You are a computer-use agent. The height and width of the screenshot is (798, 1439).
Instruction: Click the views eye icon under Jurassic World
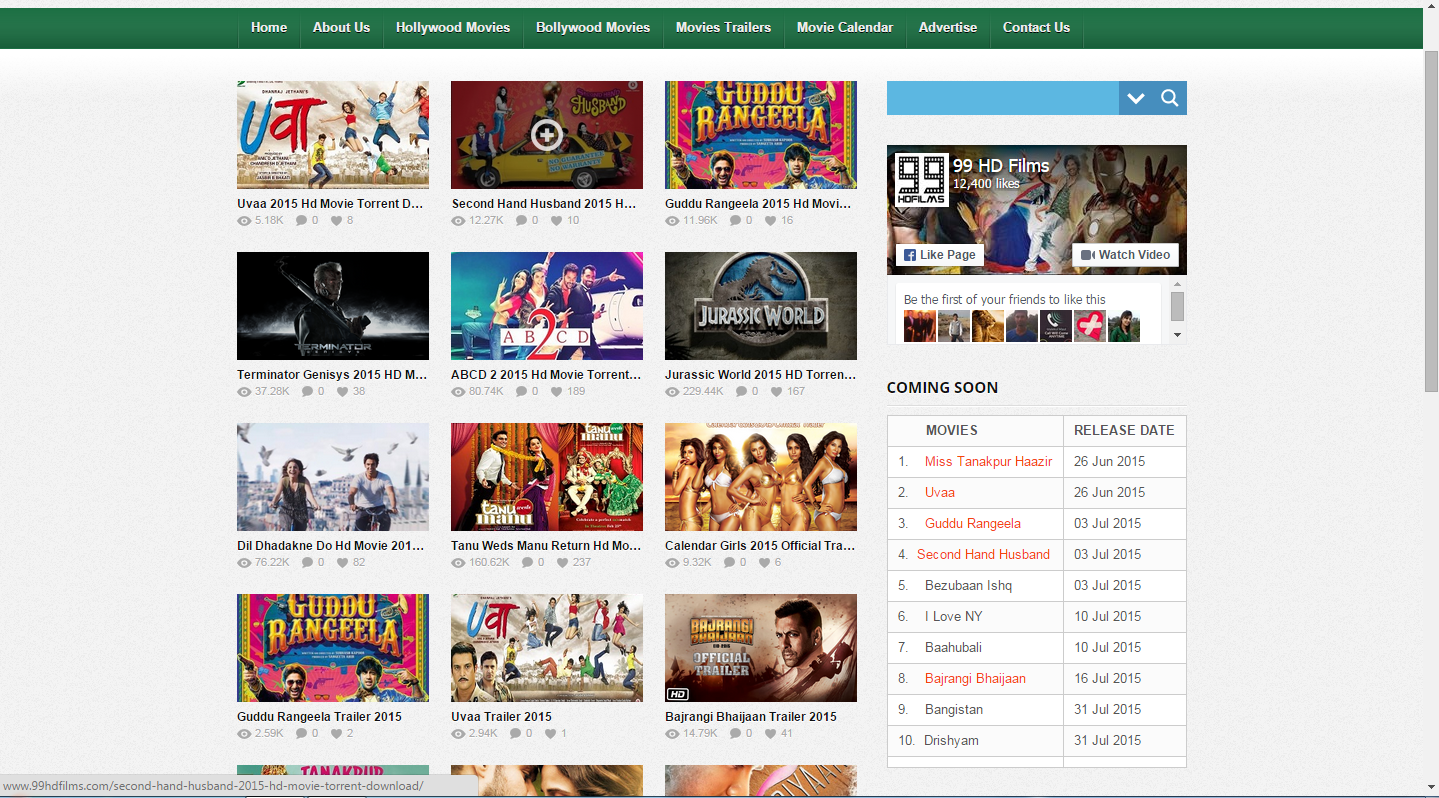coord(672,392)
